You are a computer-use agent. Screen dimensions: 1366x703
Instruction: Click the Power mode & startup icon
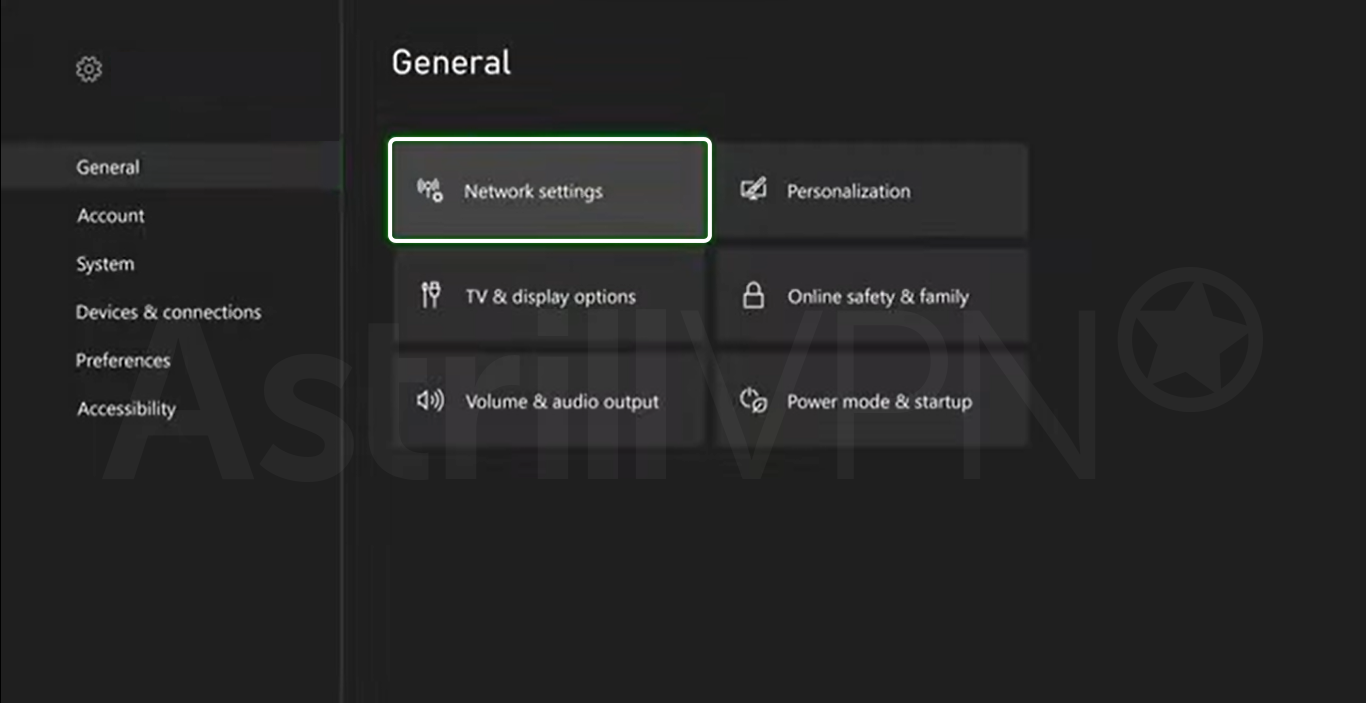pyautogui.click(x=753, y=400)
